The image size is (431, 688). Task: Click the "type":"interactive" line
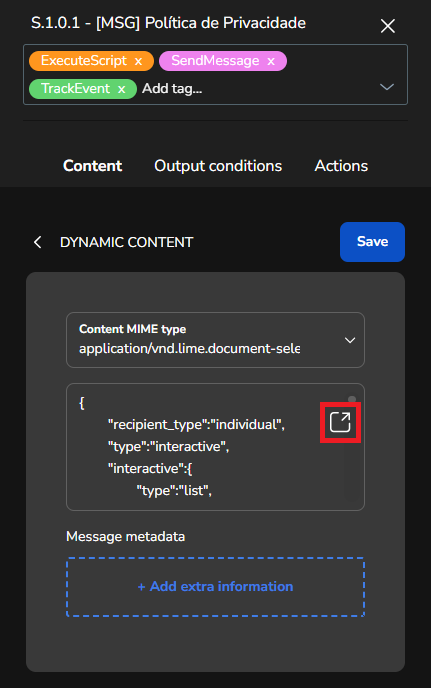click(169, 446)
